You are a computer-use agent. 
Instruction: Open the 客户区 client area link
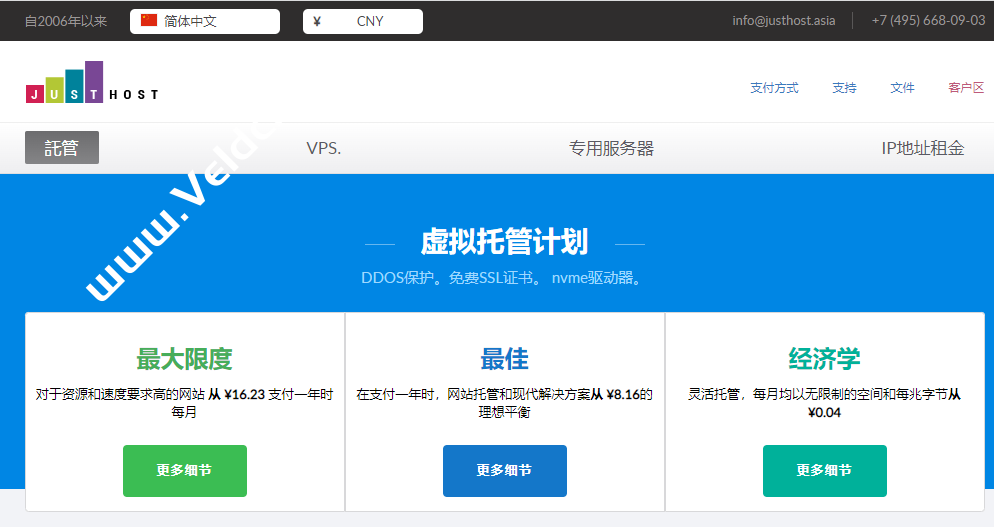point(966,88)
